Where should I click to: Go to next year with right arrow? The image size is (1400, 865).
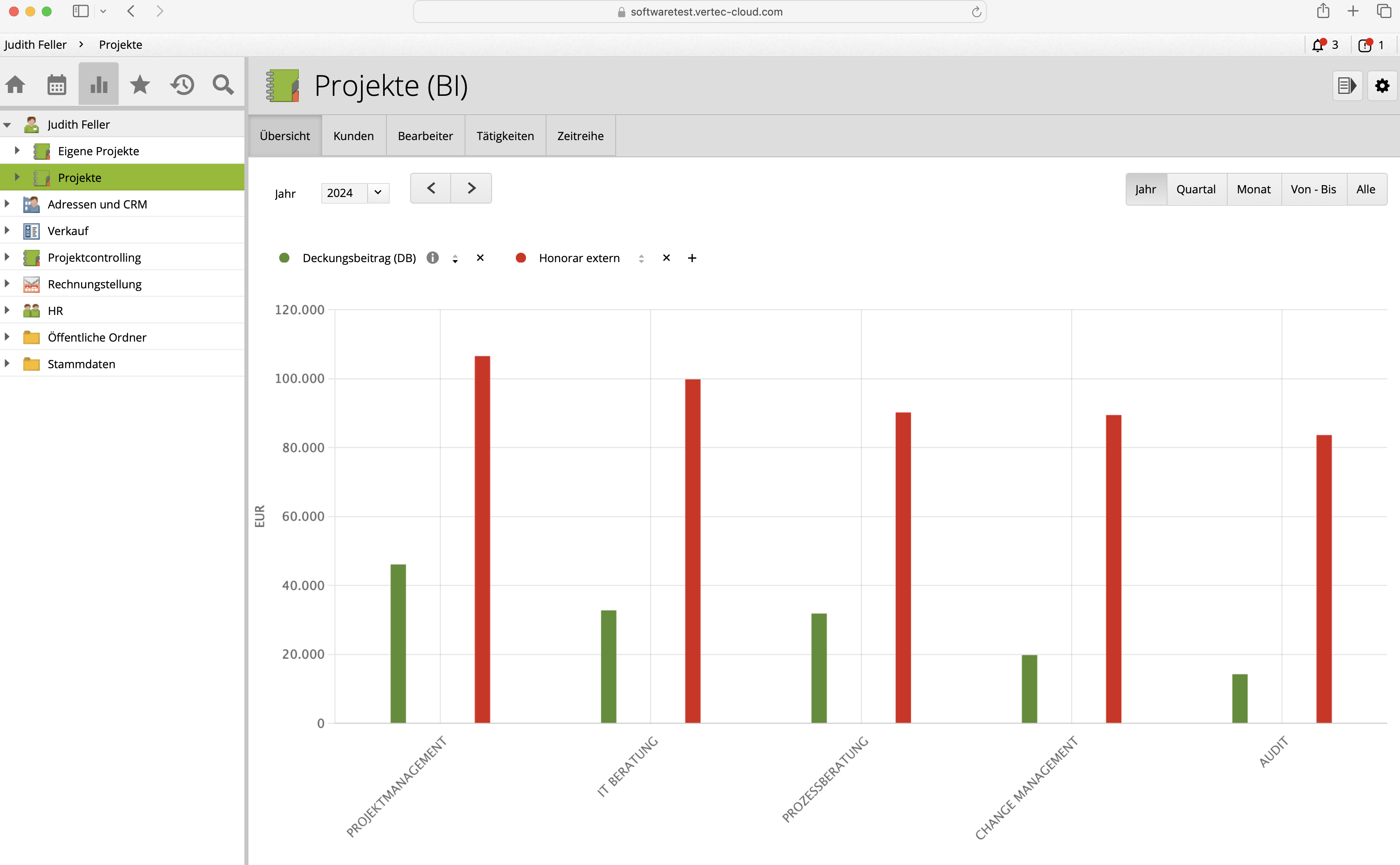click(472, 188)
